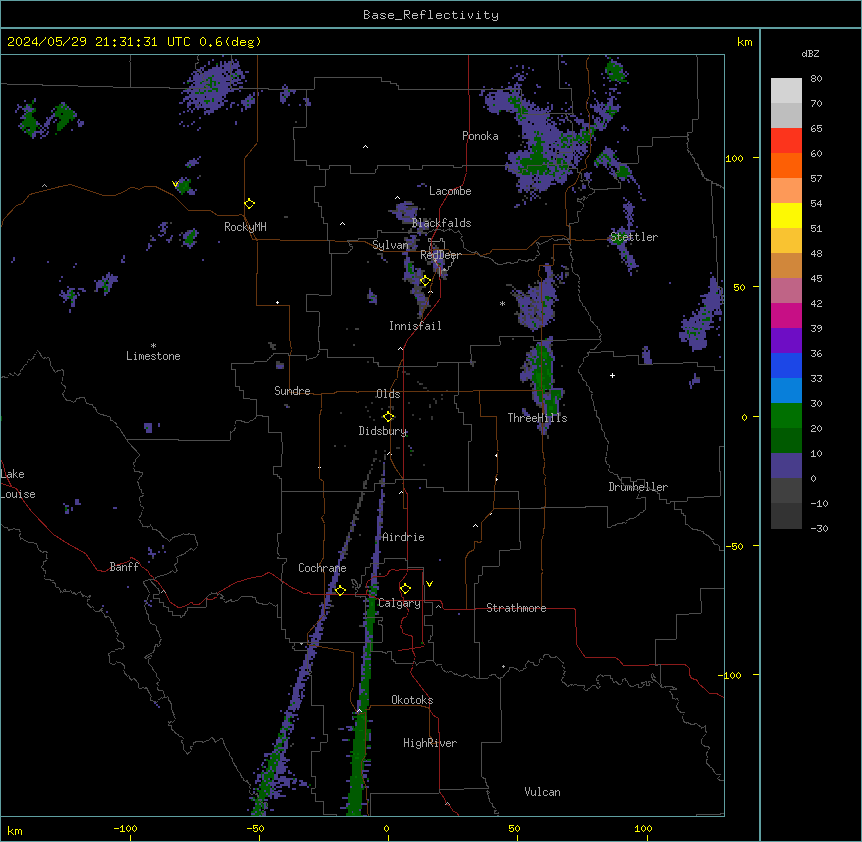Click the red 60-65 dBZ legend band
Viewport: 862px width, 842px height.
(786, 141)
